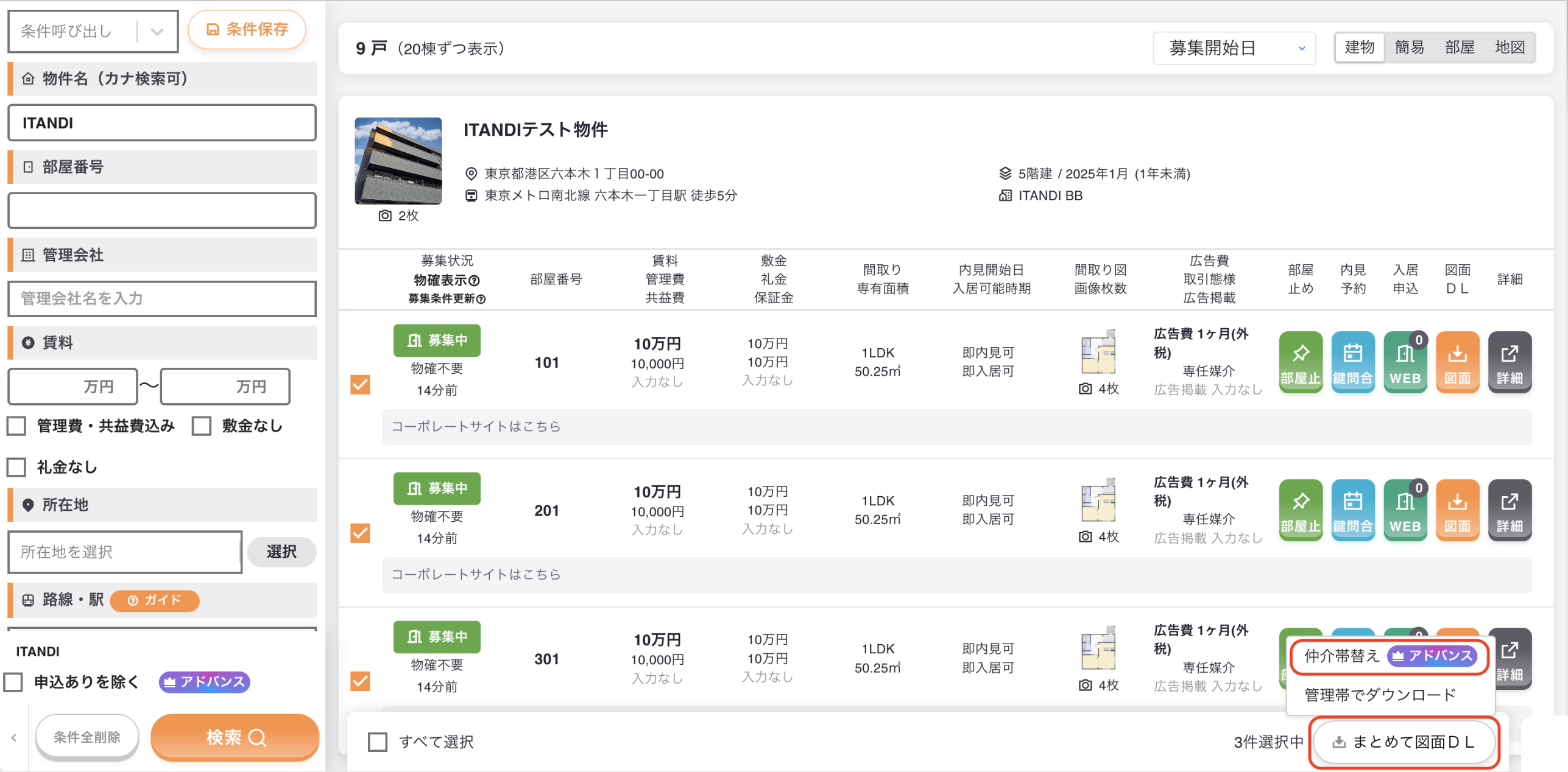The width and height of the screenshot is (1568, 772).
Task: Uncheck the room 101 selection checkbox
Action: 360,385
